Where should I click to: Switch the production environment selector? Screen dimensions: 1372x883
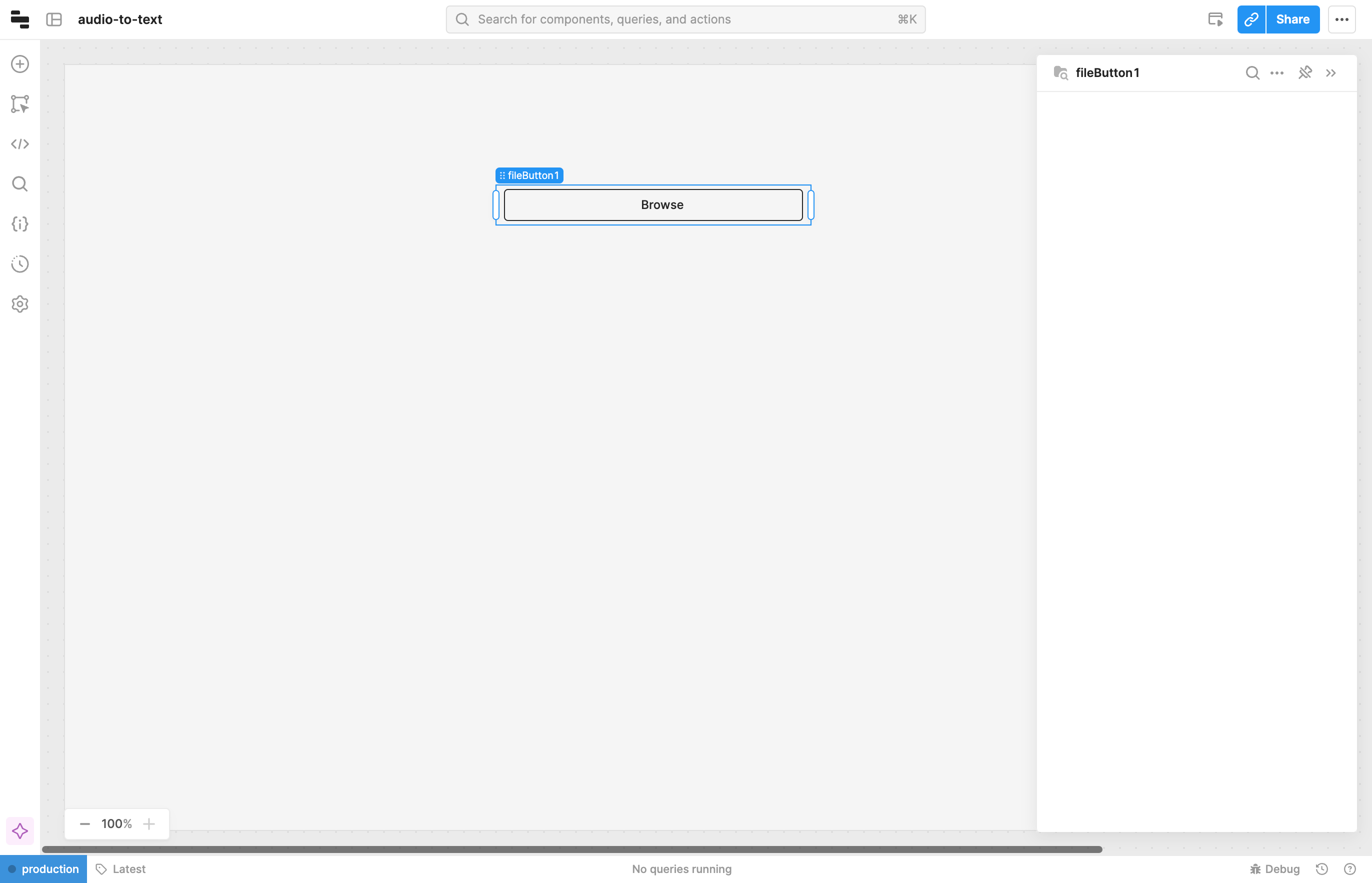click(x=43, y=868)
